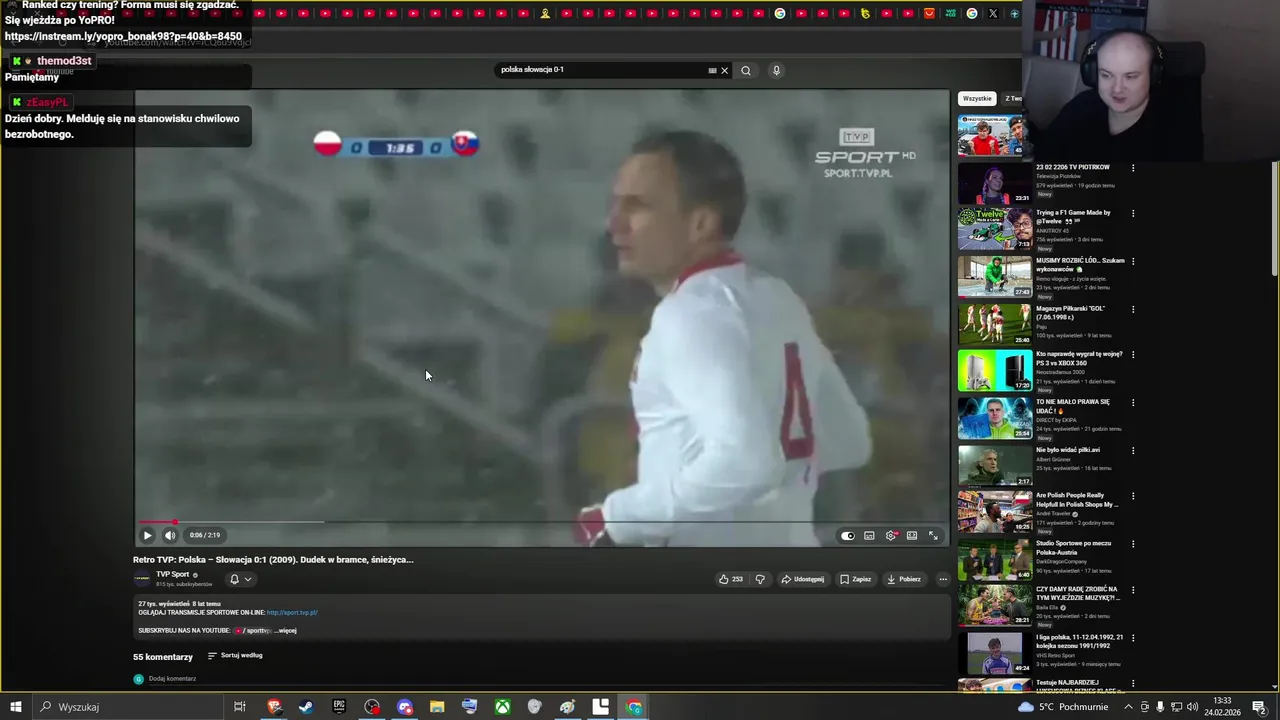Open 'MUSIMY ROZBIĆ LÓD' video title
The image size is (1280, 720).
(x=1080, y=265)
